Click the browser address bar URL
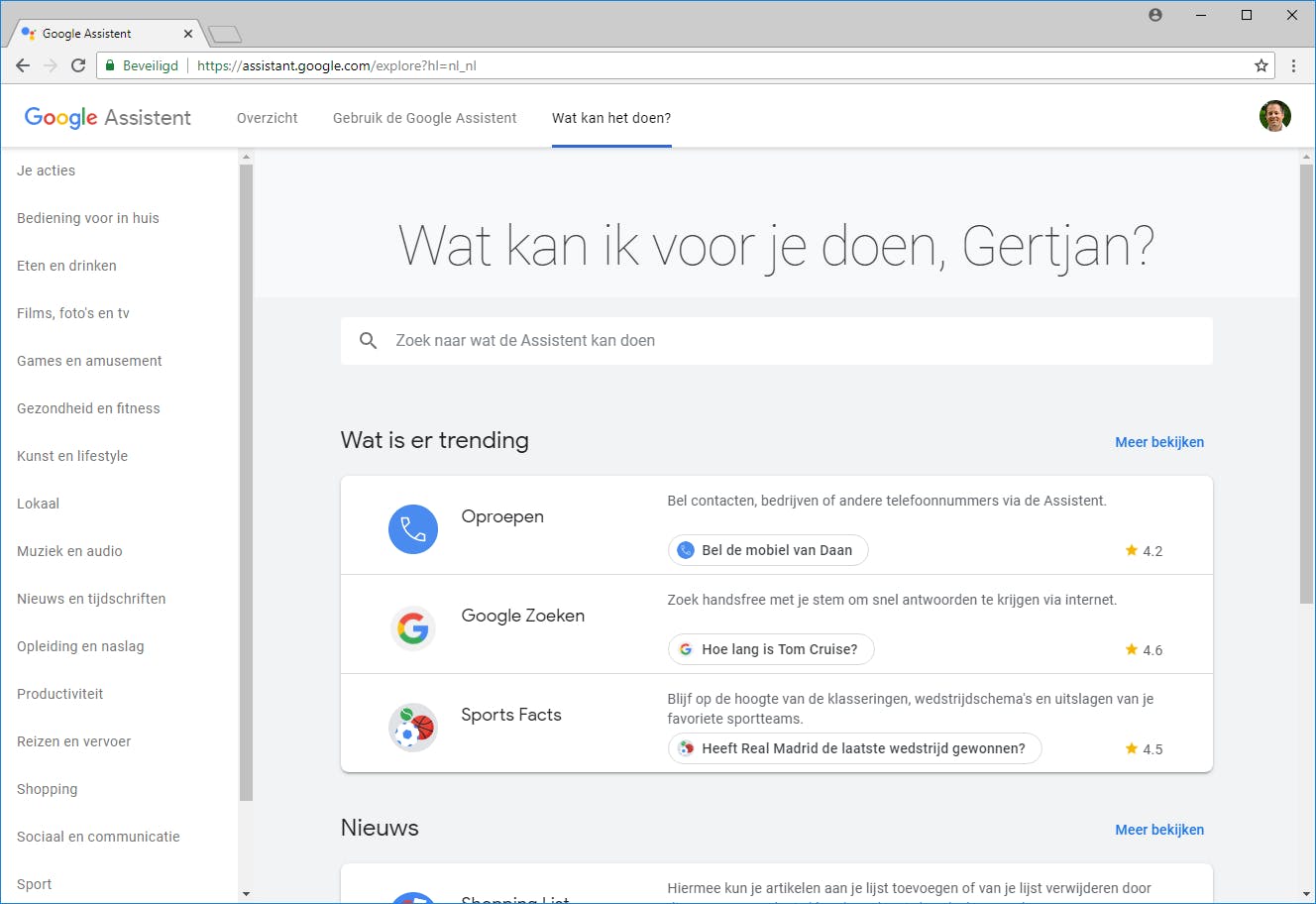Viewport: 1316px width, 904px height. [337, 65]
